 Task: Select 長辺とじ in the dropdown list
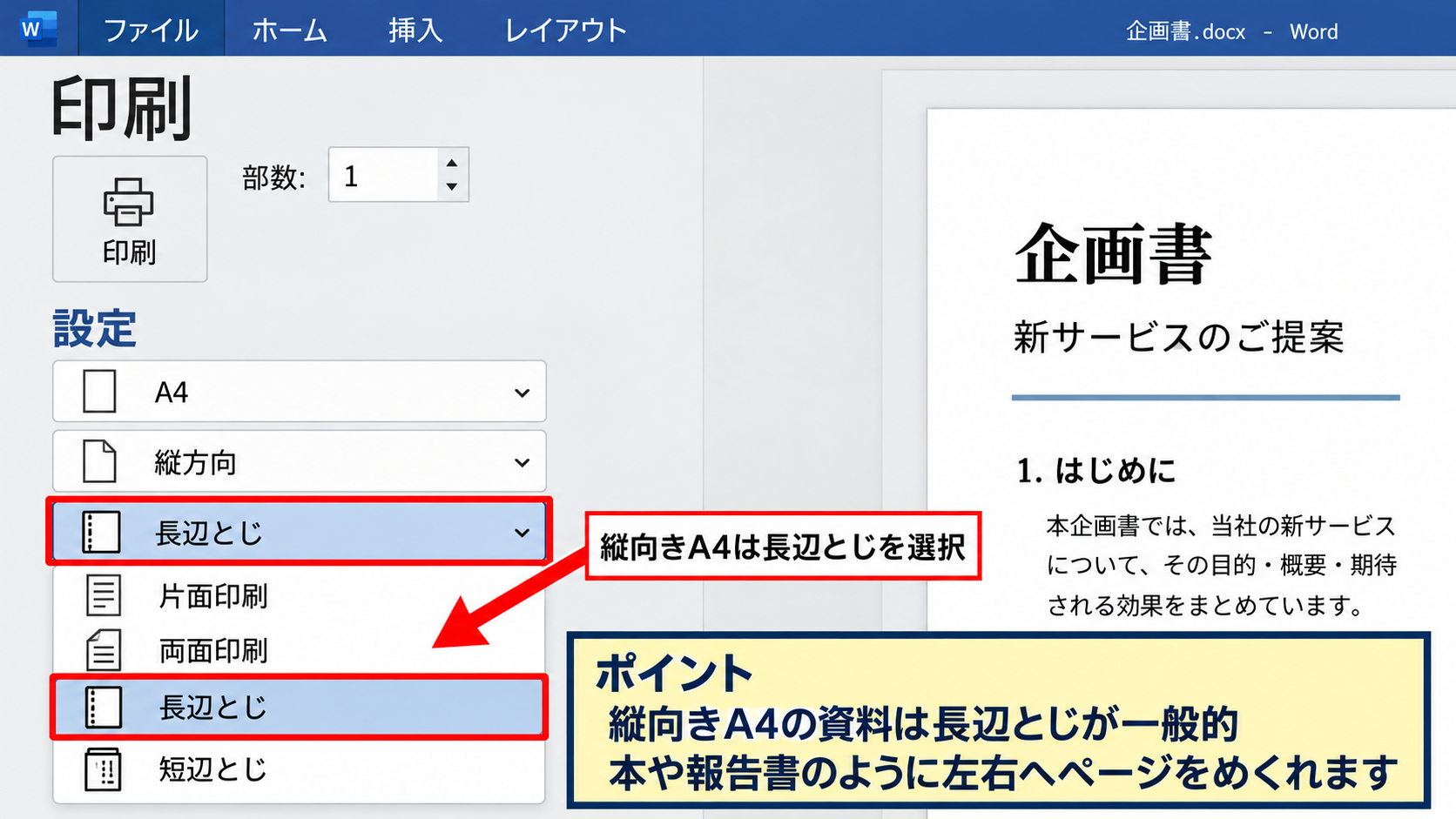click(300, 707)
